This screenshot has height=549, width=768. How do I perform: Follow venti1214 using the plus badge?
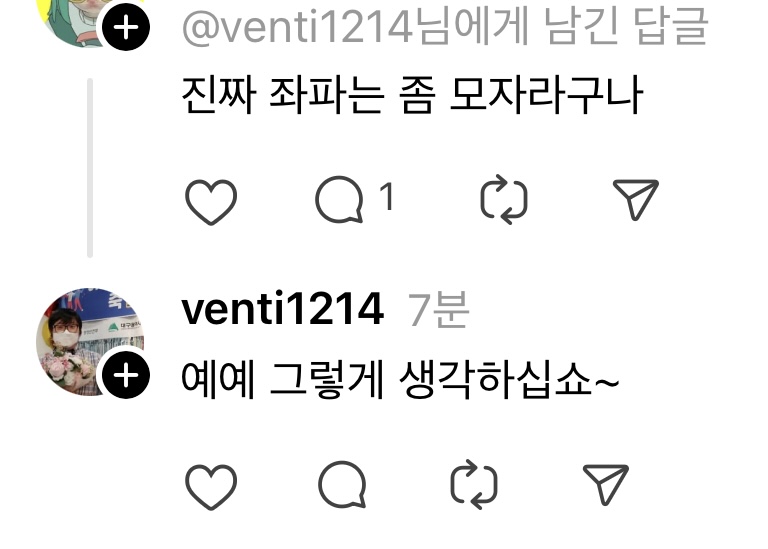pyautogui.click(x=126, y=375)
